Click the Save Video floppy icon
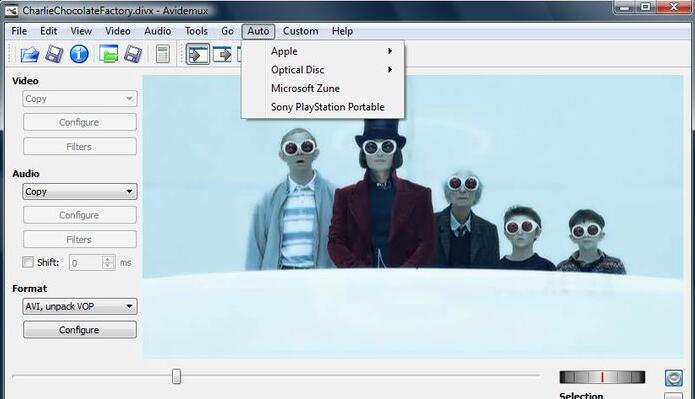695x399 pixels. point(54,55)
